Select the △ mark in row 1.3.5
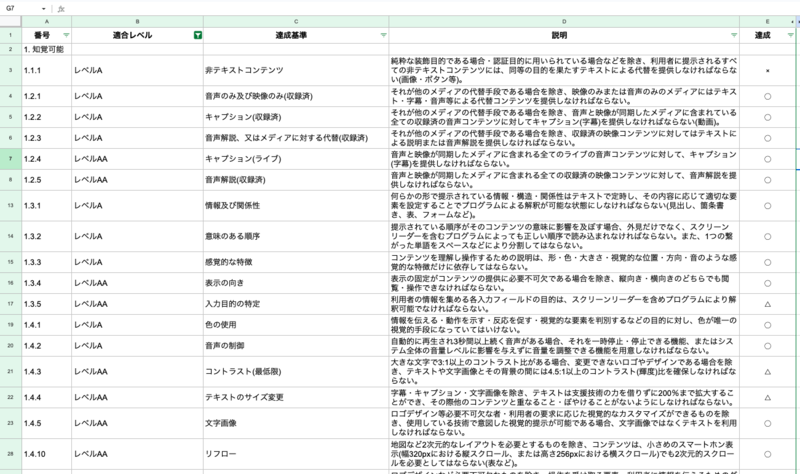 coord(767,304)
